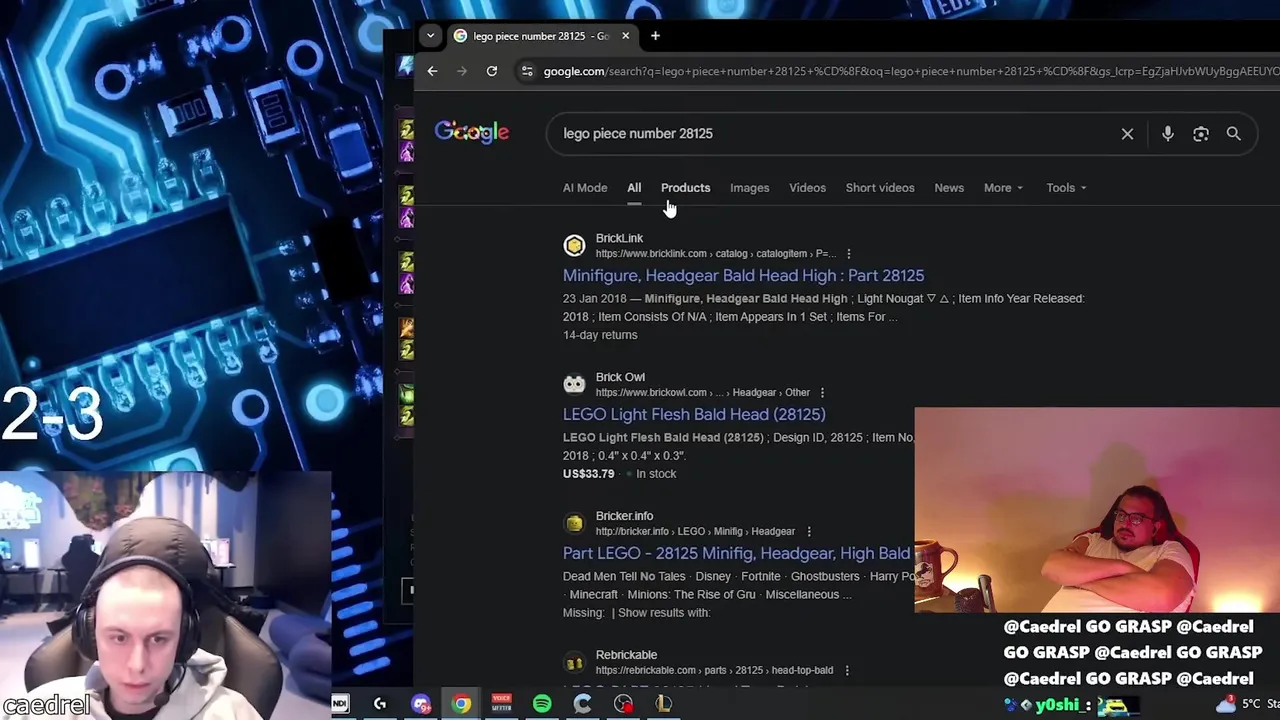Click the weather 5°C taskbar widget
This screenshot has width=1280, height=720.
coord(1244,704)
